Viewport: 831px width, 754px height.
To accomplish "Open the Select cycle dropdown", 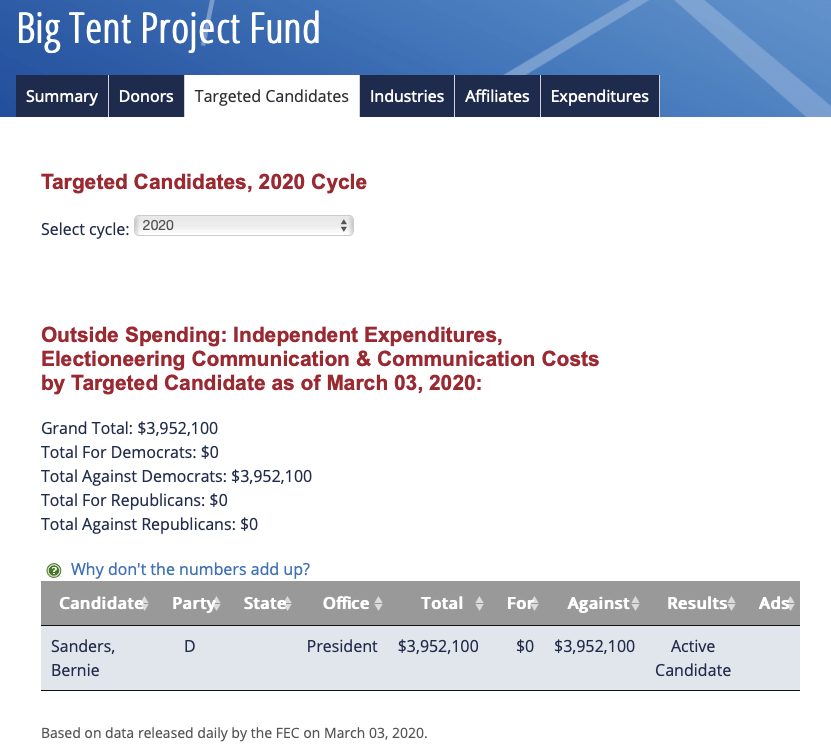I will tap(244, 226).
